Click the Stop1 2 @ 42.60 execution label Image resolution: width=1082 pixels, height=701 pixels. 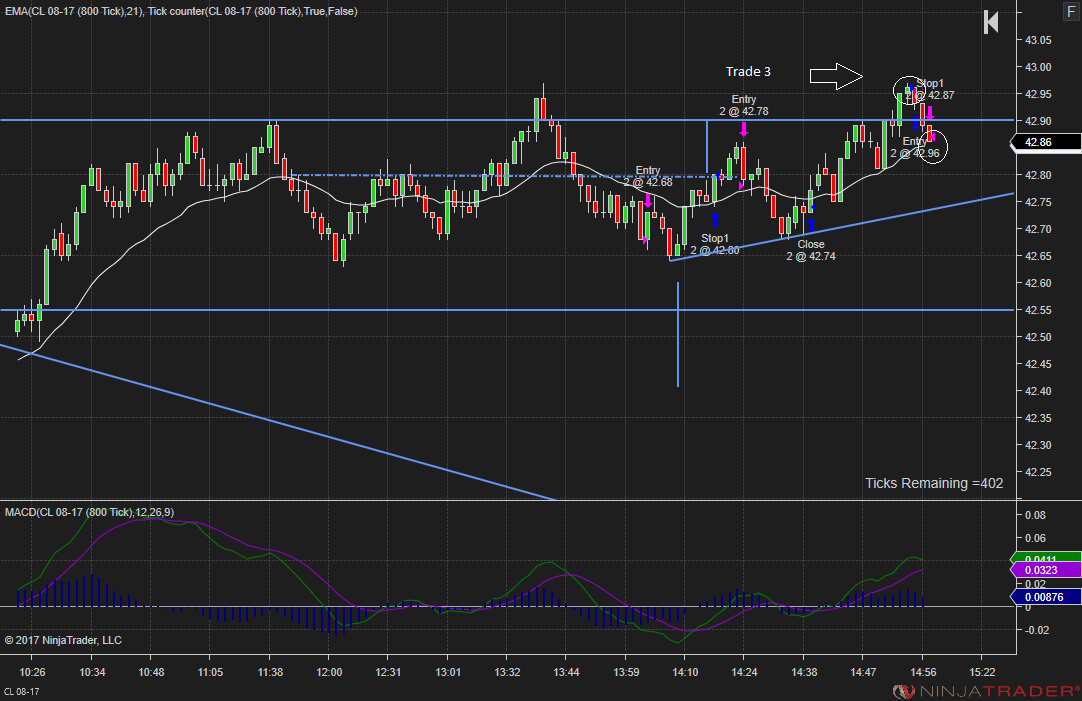[715, 244]
